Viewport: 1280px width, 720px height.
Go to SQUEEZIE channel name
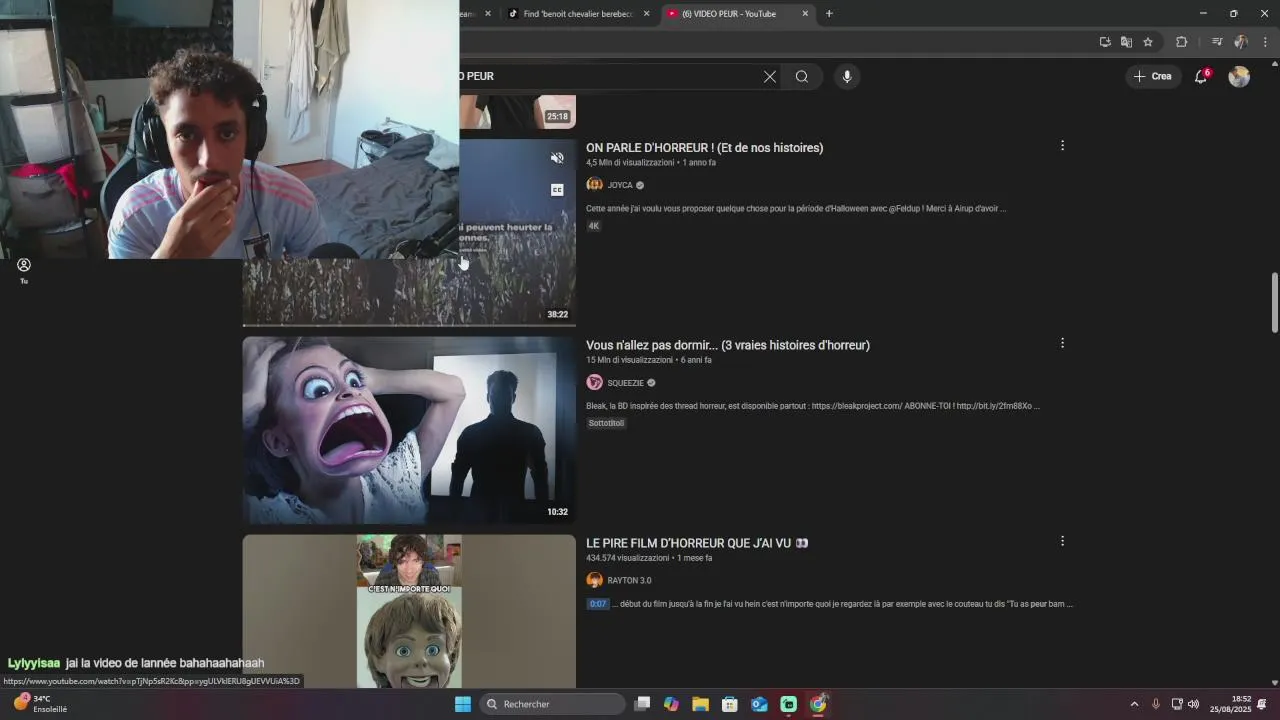point(626,383)
